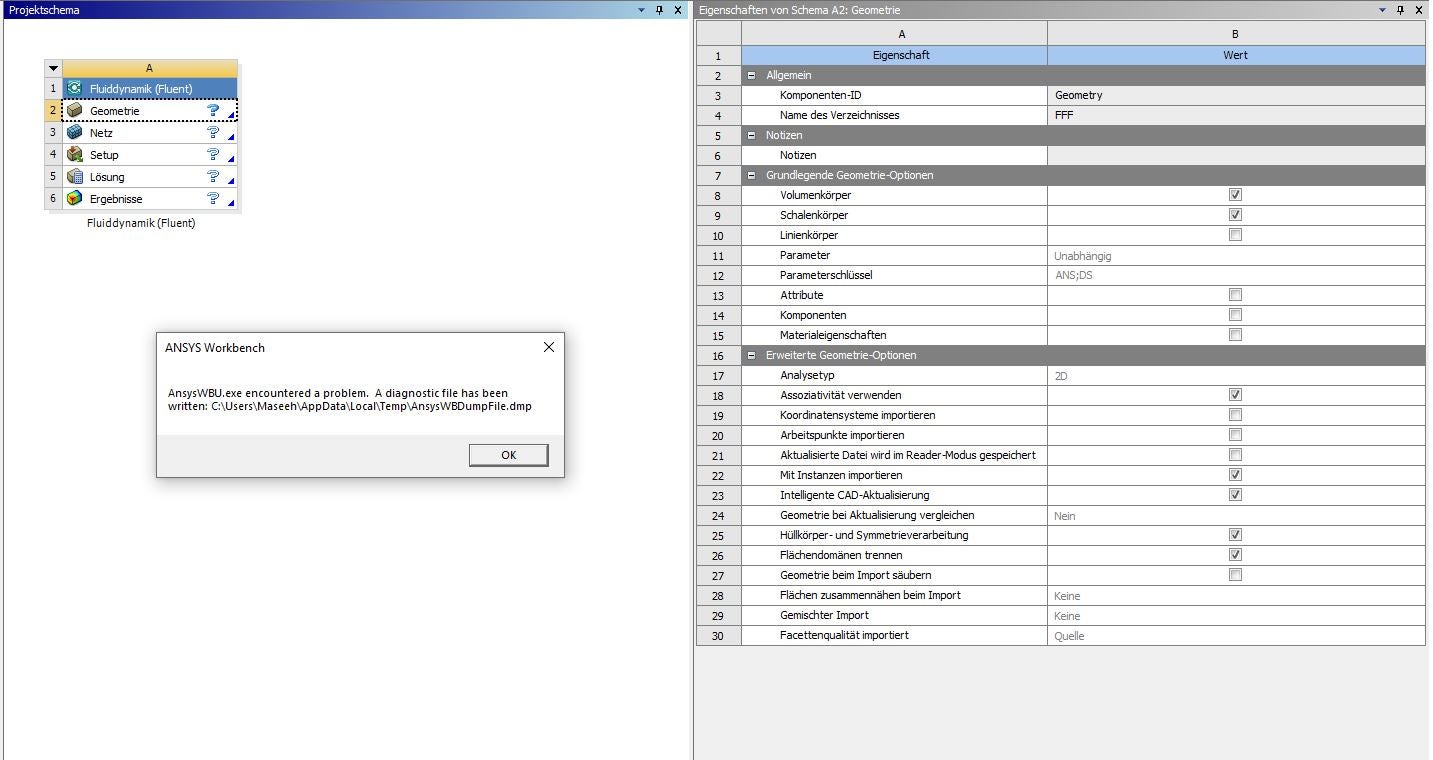Enable the Materialeigenschaften checkbox
This screenshot has height=760, width=1433.
1235,335
